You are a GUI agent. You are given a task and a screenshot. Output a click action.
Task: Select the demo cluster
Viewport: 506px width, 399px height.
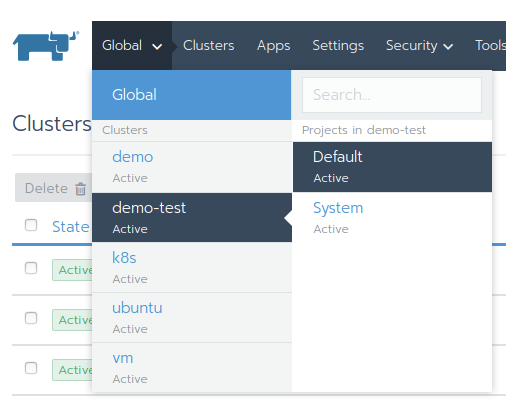(192, 167)
